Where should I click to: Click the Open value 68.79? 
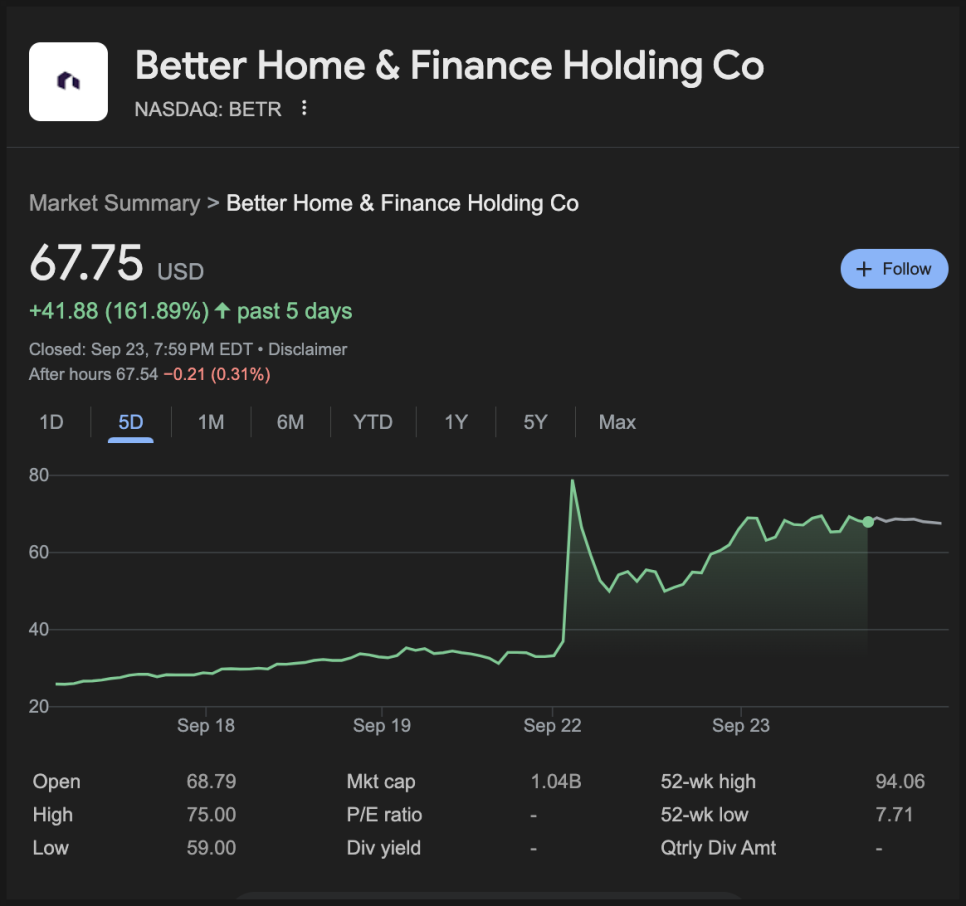[211, 782]
